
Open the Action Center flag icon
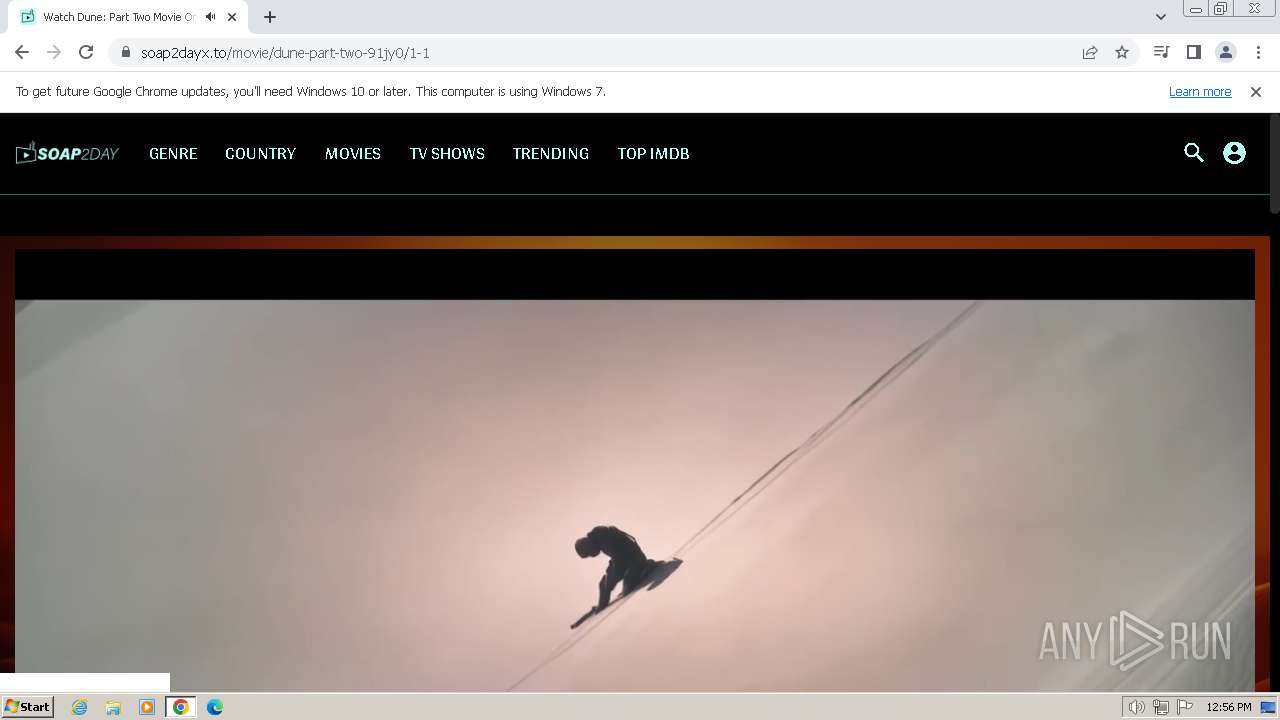click(x=1185, y=707)
